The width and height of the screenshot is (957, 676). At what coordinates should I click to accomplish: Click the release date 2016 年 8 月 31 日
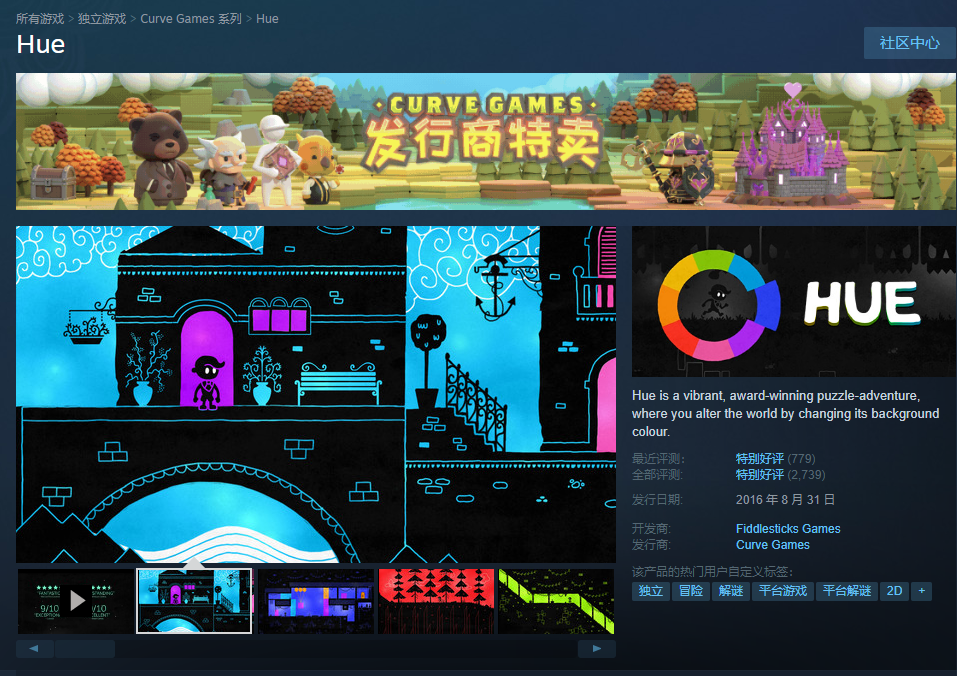pyautogui.click(x=785, y=500)
